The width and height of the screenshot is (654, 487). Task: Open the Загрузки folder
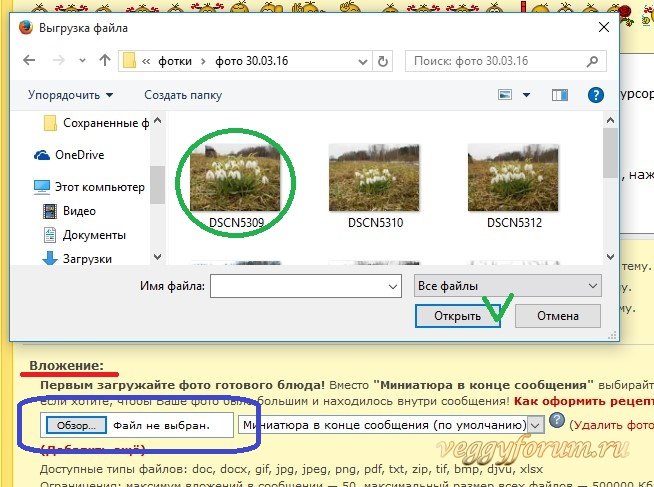[x=77, y=259]
